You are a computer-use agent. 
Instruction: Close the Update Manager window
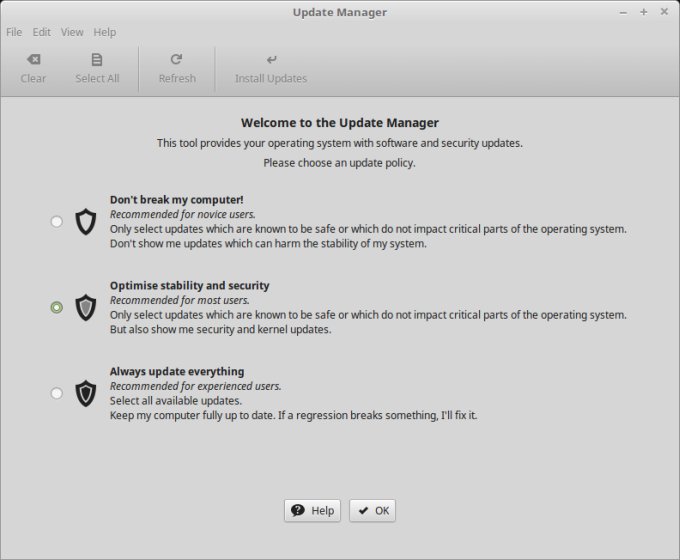pos(664,12)
